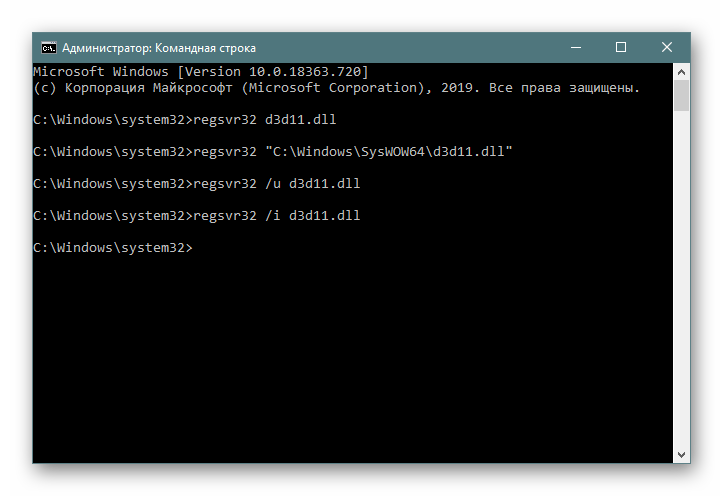Click the scrollbar down arrow
The width and height of the screenshot is (723, 496).
coord(682,455)
